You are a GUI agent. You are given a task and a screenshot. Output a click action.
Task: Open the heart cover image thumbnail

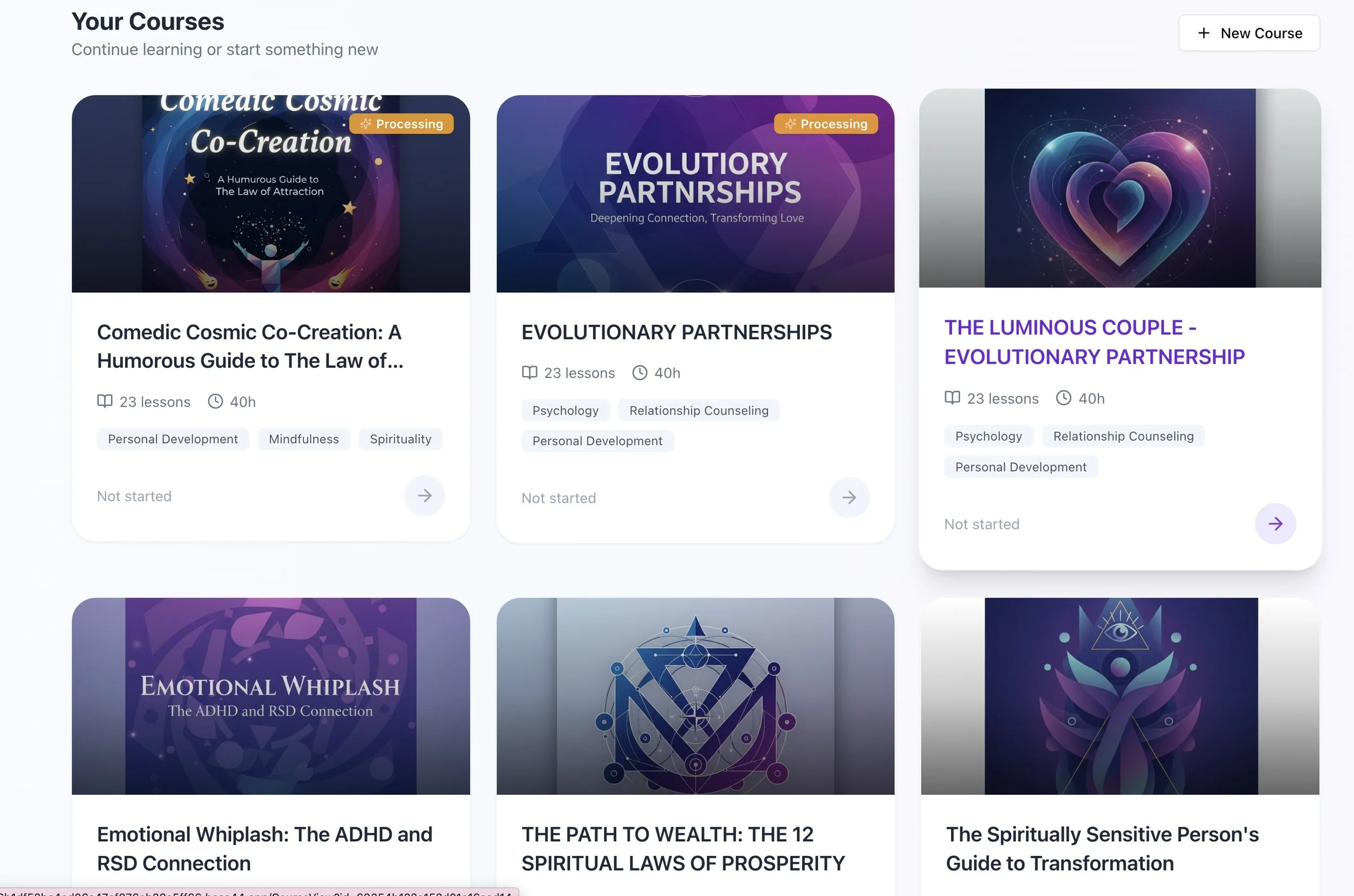1119,188
